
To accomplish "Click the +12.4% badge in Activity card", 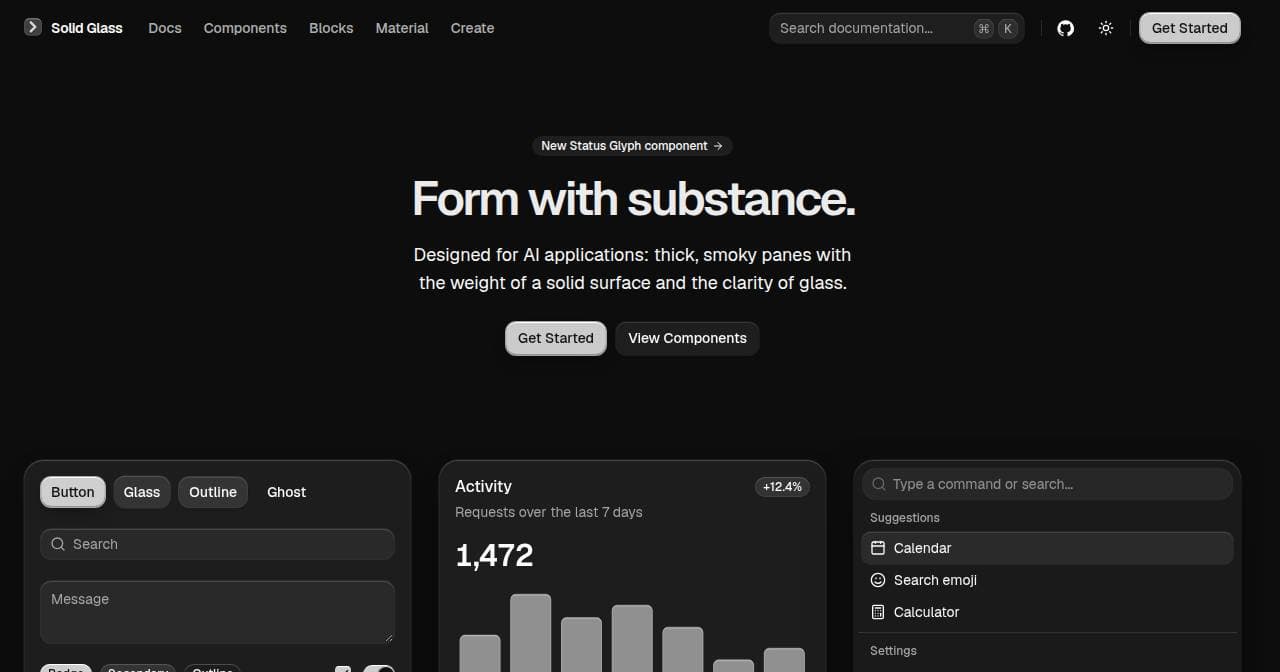I will click(x=782, y=487).
